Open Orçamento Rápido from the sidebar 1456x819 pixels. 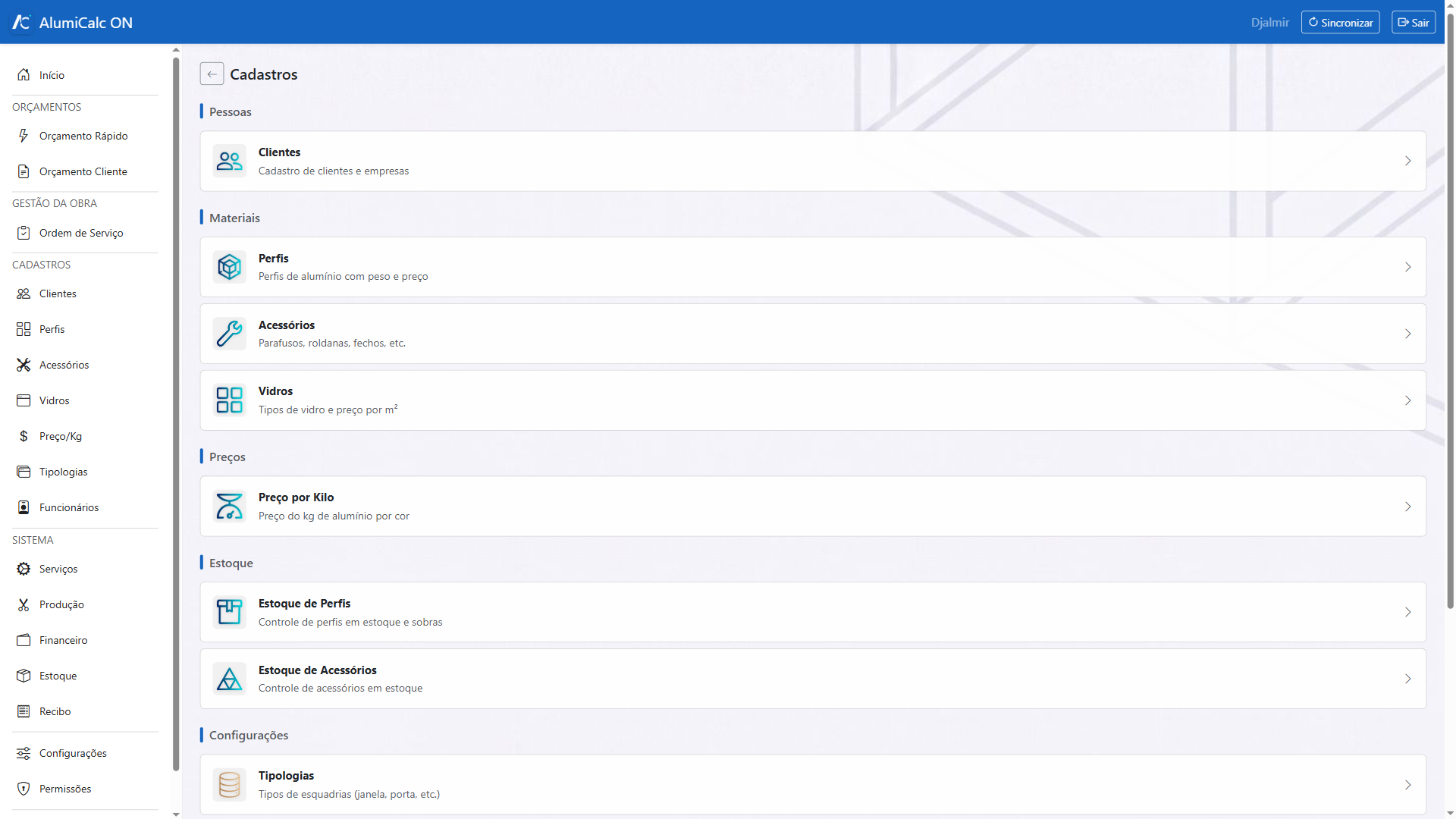[x=85, y=136]
